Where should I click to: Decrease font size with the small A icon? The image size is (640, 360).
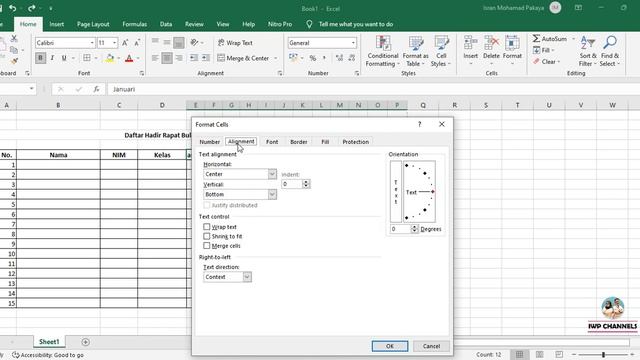[137, 42]
